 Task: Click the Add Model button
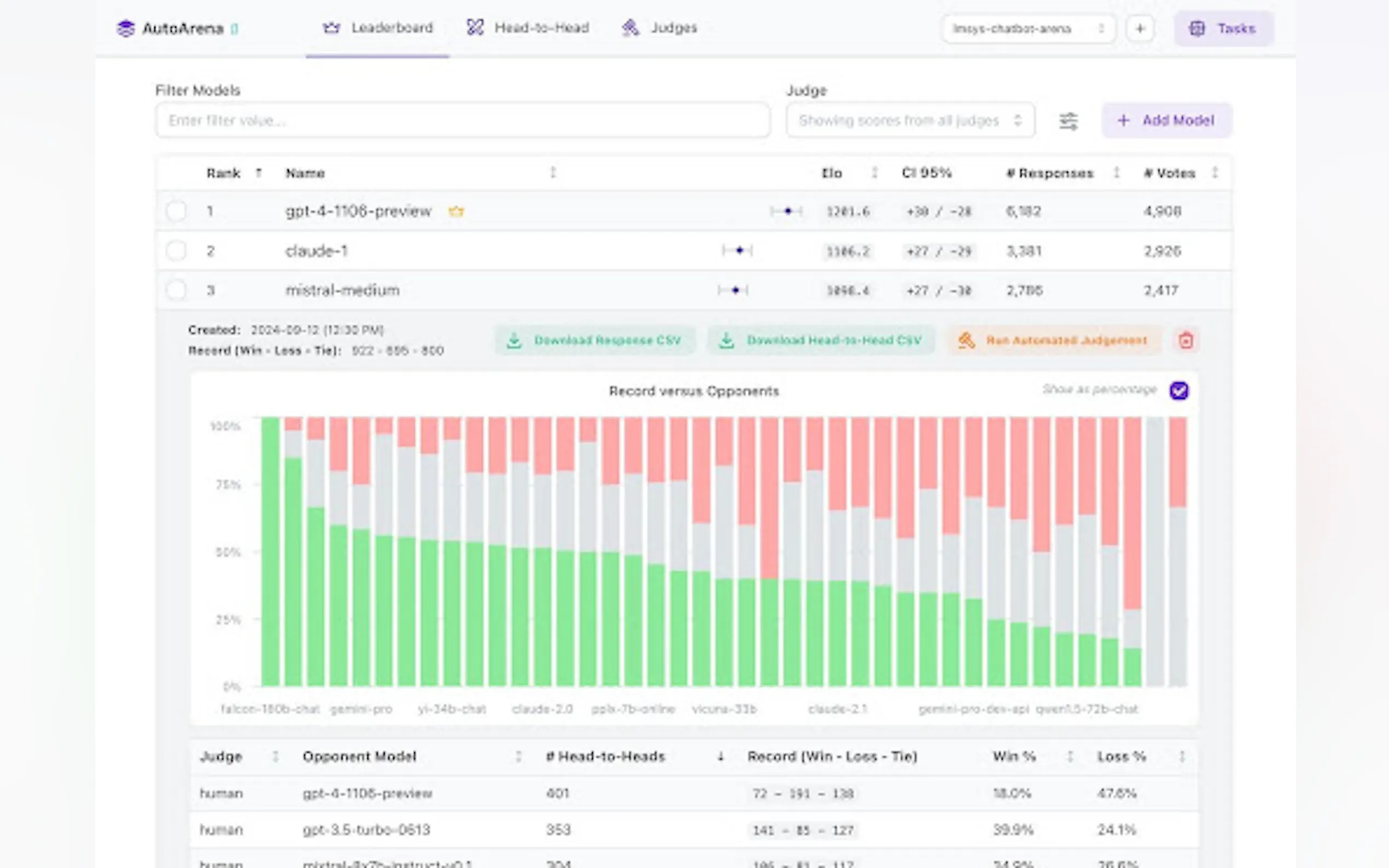coord(1166,121)
